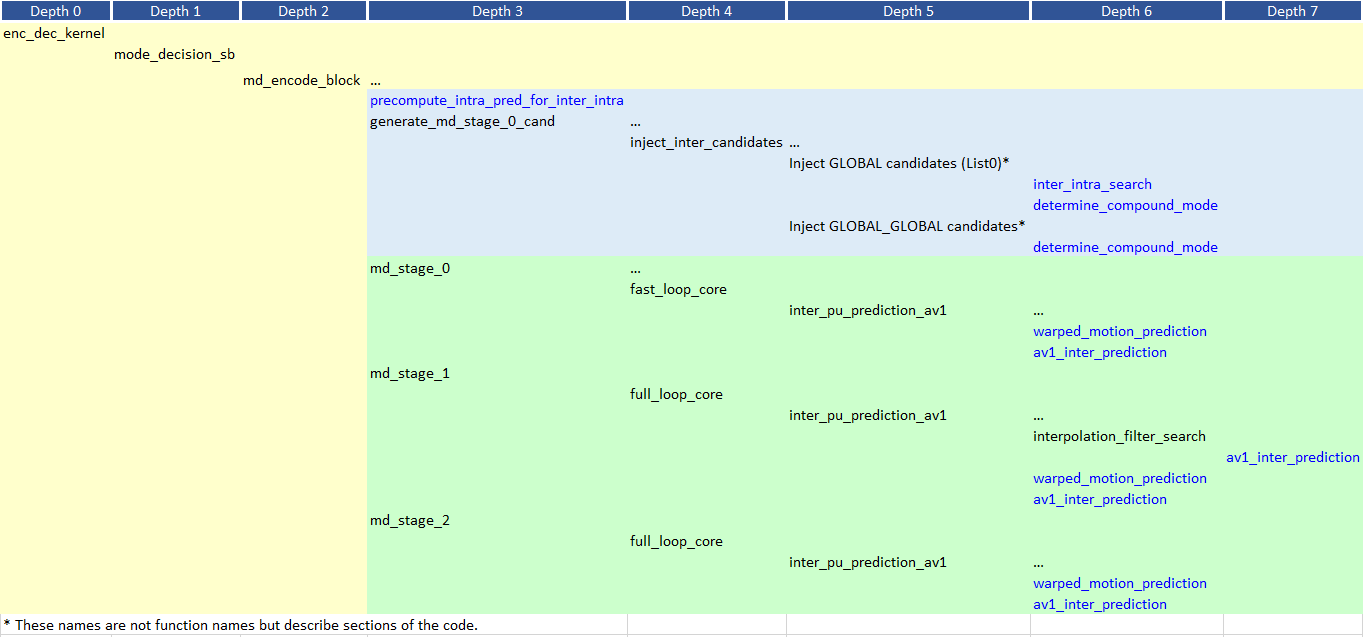1363x637 pixels.
Task: Click the footnote about names not being functions
Action: point(240,625)
